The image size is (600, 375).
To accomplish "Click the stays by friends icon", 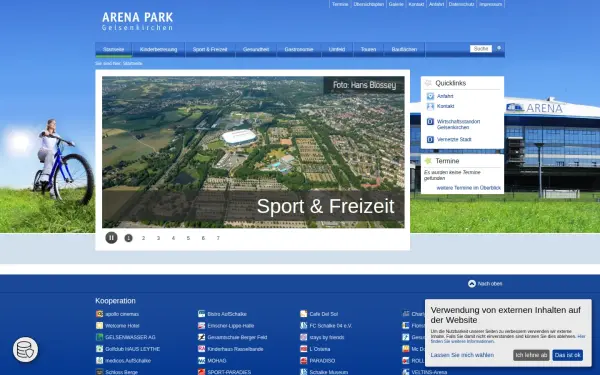I will point(304,337).
